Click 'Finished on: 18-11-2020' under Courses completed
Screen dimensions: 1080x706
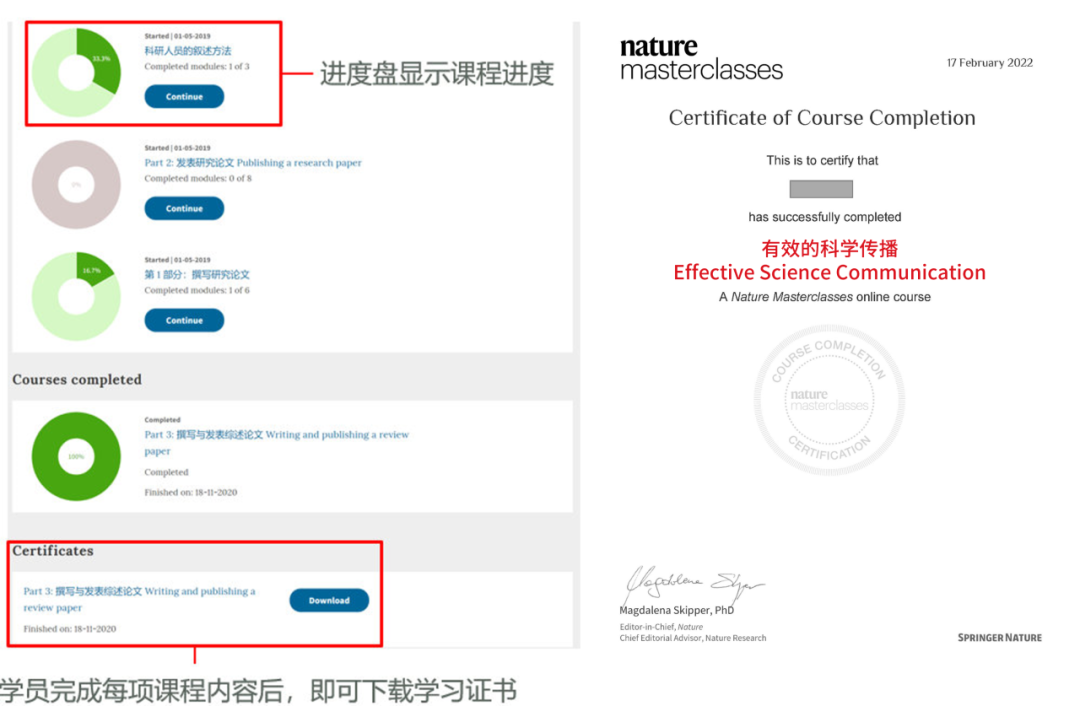click(191, 492)
